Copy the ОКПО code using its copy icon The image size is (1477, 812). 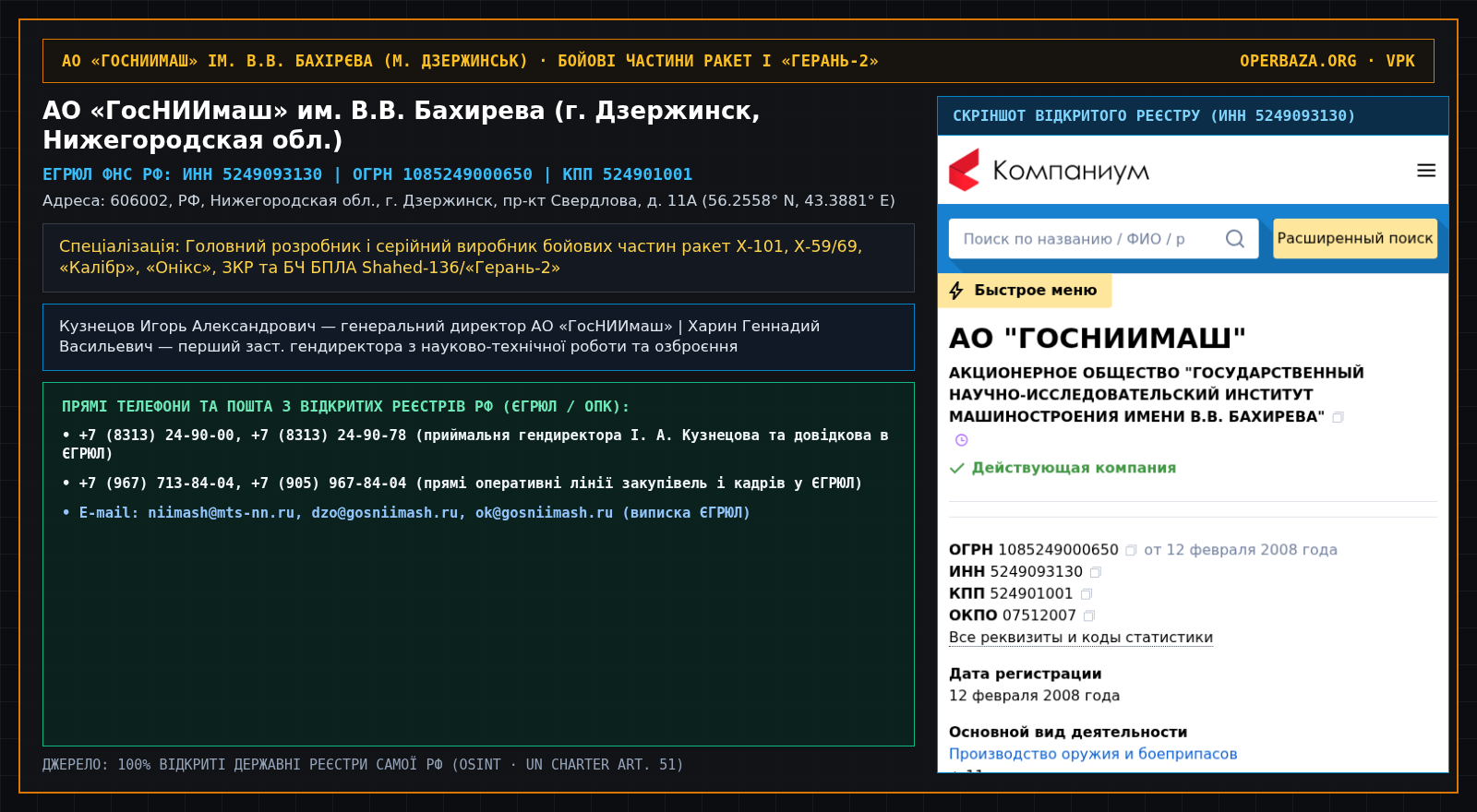tap(1089, 616)
